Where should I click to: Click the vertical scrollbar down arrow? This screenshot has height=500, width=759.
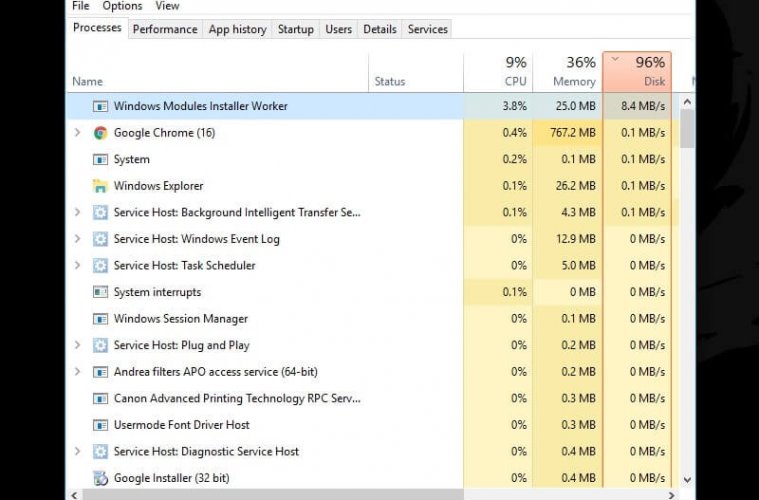[687, 480]
